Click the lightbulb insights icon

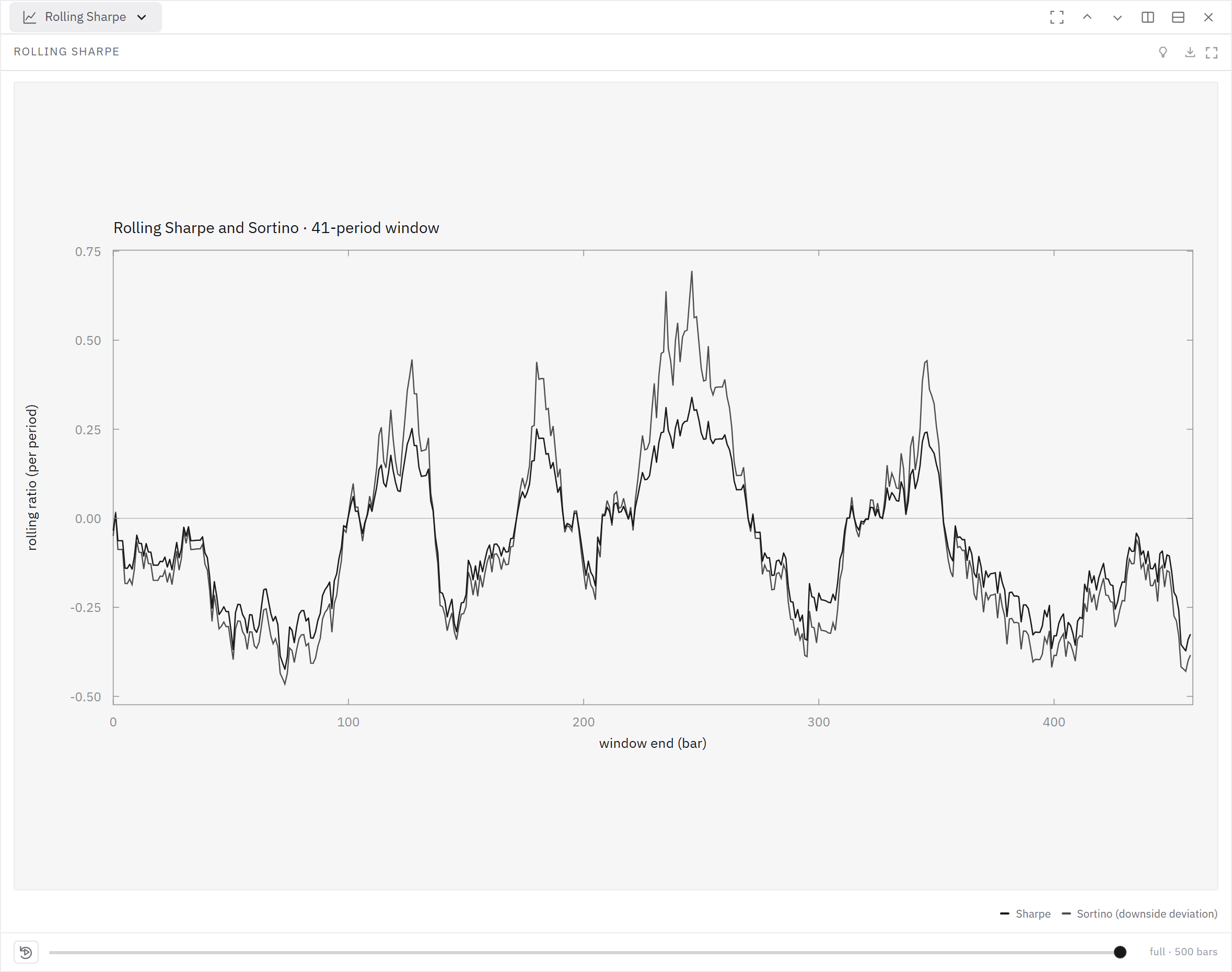[1163, 52]
